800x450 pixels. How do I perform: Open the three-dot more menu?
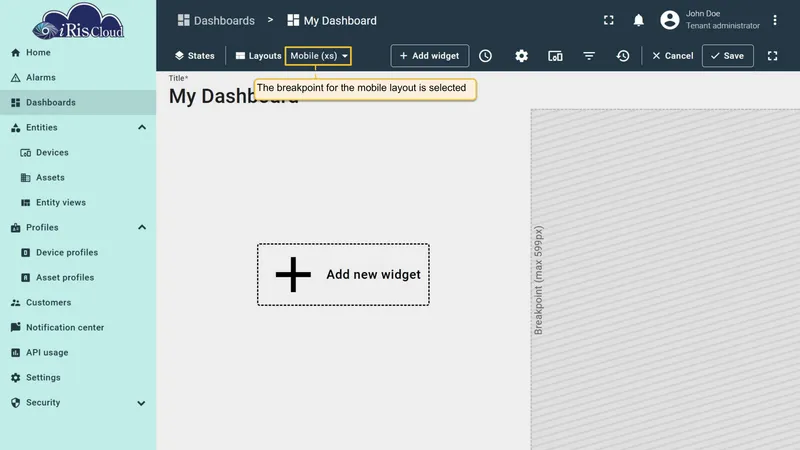pos(774,20)
